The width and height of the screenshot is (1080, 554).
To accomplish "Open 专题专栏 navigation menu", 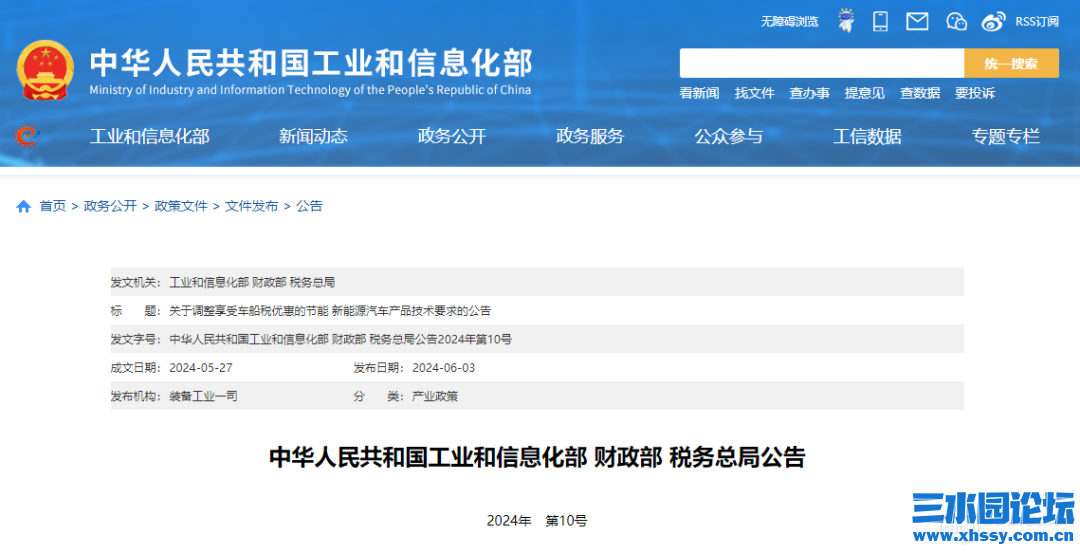I will 1006,136.
